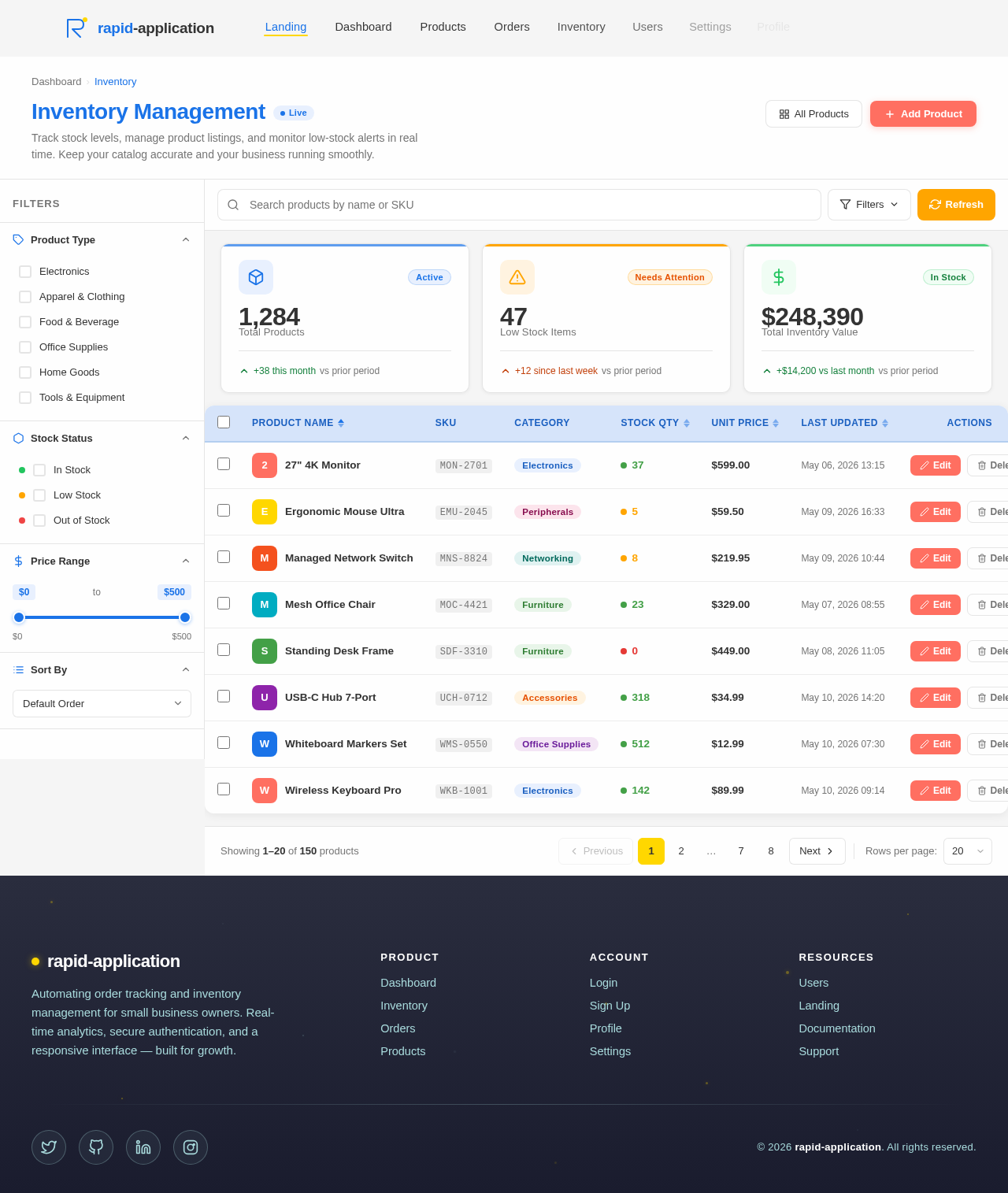This screenshot has width=1008, height=1193.
Task: Go to the Products nav item
Action: [x=443, y=27]
